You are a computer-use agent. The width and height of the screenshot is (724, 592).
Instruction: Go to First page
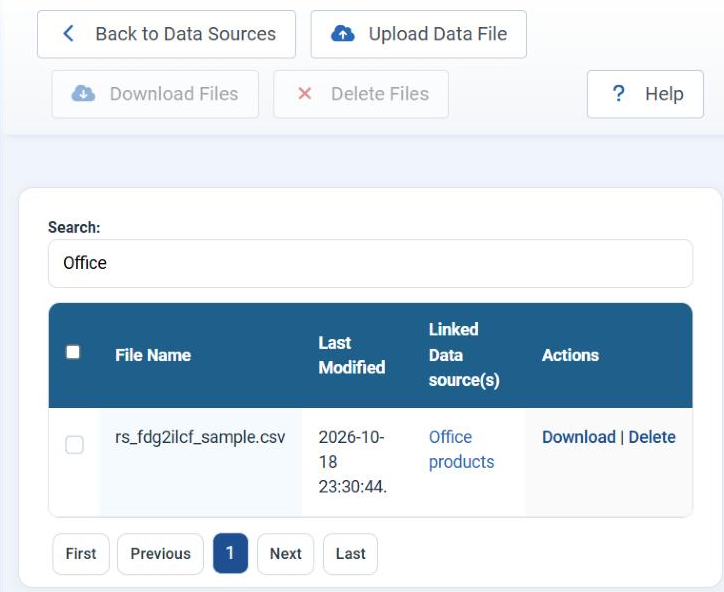(x=81, y=554)
